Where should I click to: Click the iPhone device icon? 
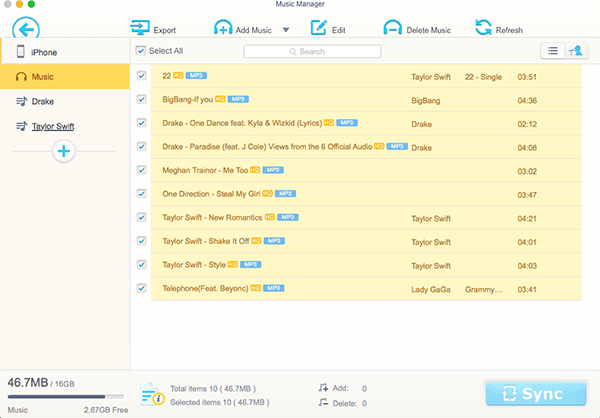coord(21,51)
